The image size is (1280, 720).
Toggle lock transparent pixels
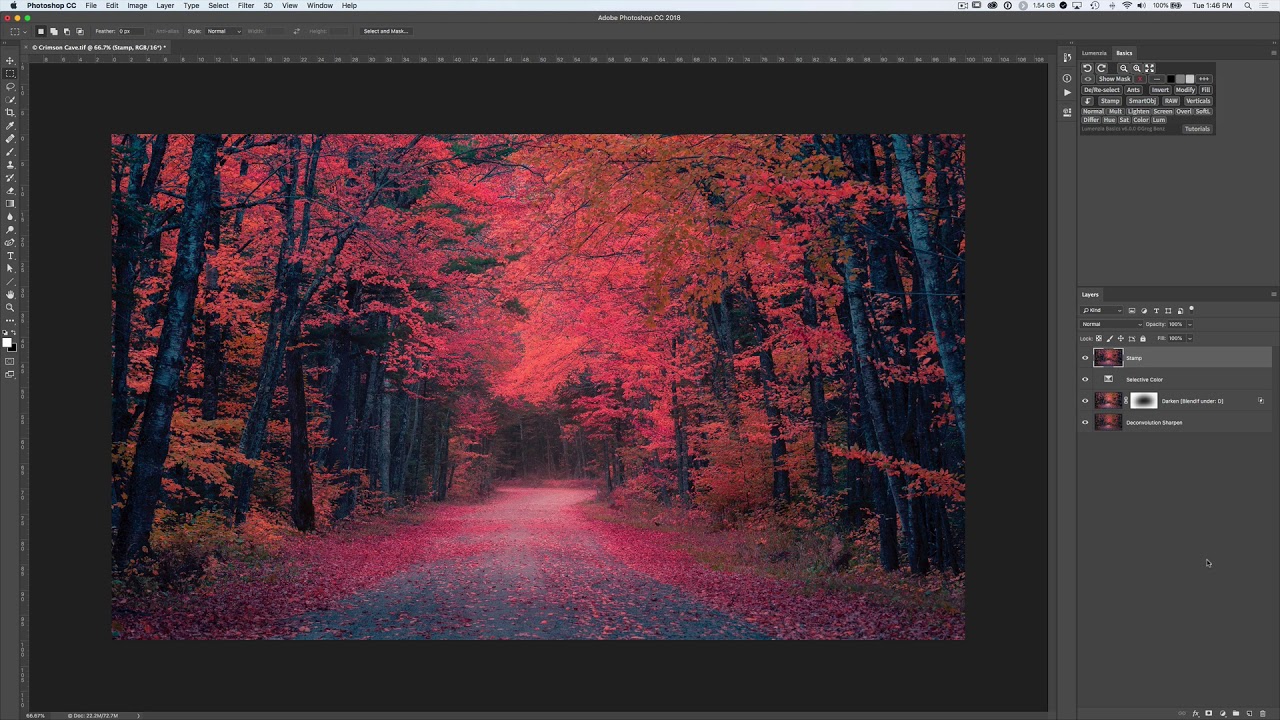(1099, 338)
